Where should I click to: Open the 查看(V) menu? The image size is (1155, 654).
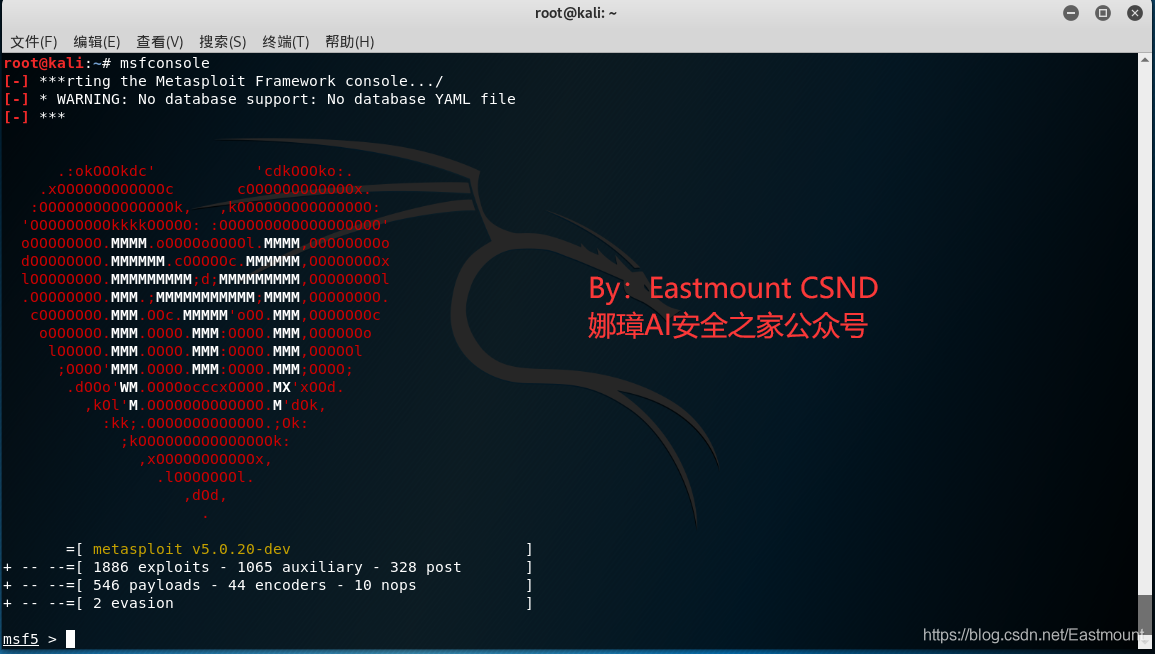click(x=160, y=42)
